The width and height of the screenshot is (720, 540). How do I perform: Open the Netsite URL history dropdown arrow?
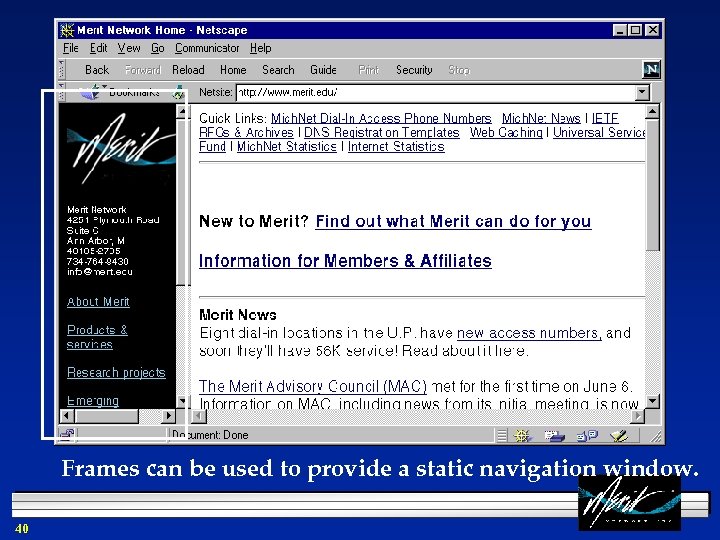(x=642, y=93)
